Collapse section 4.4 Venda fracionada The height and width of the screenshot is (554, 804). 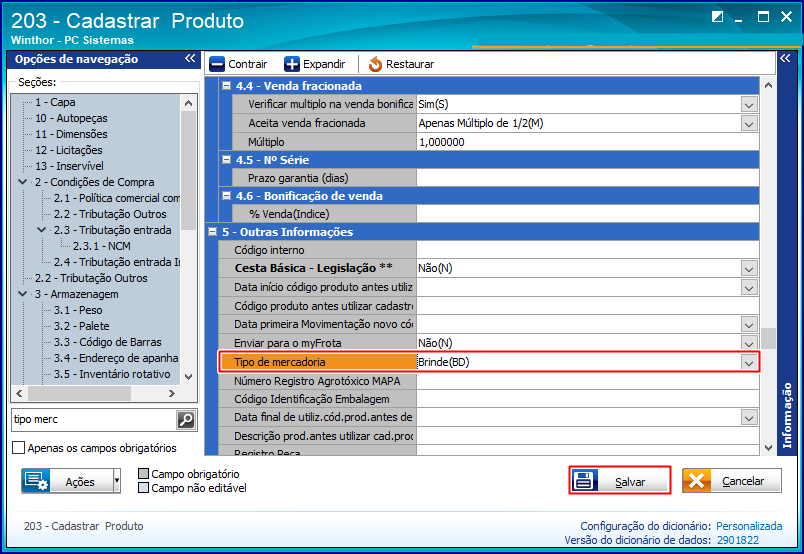point(226,86)
